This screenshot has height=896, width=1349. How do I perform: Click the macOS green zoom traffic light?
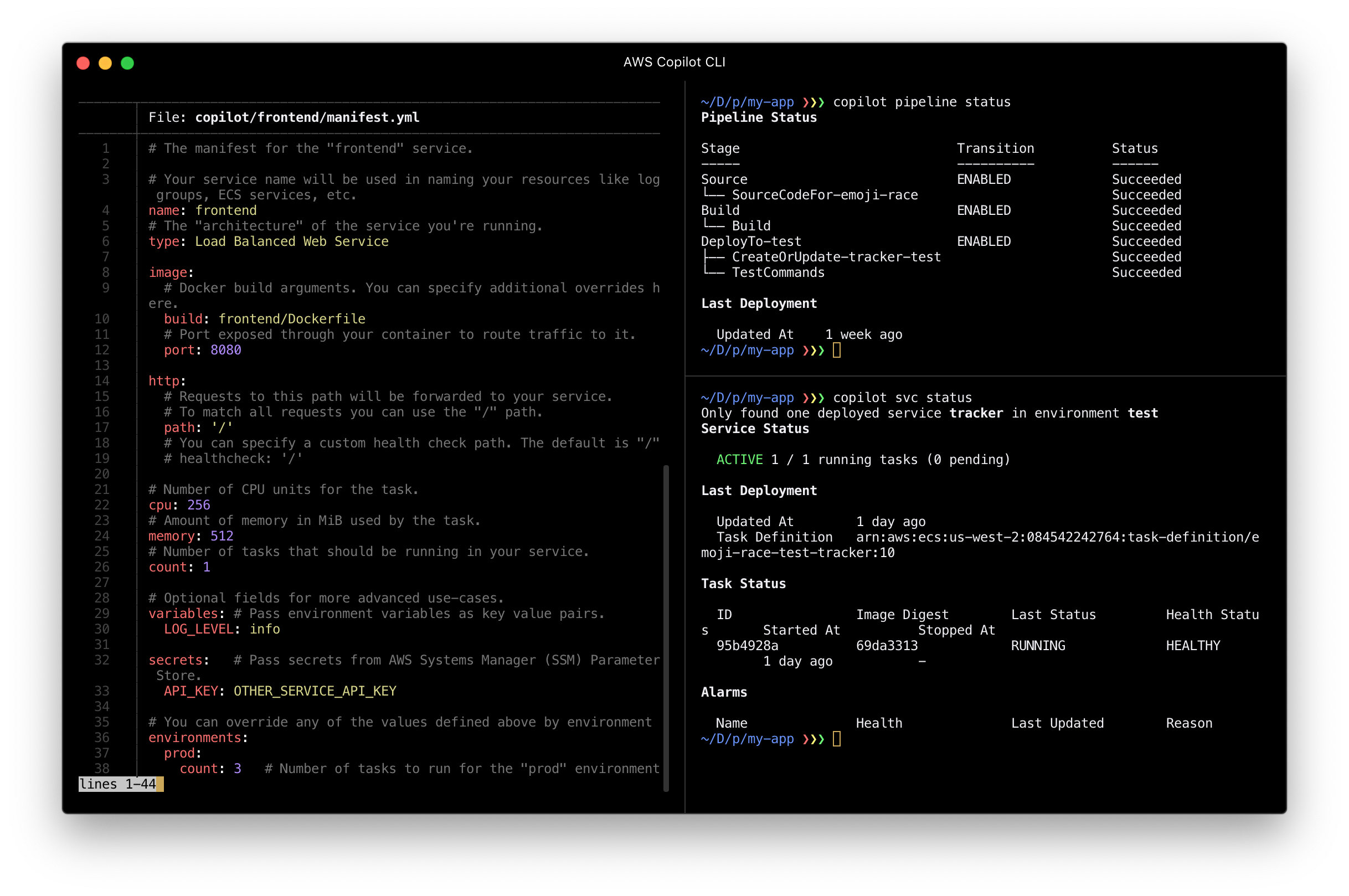click(128, 63)
